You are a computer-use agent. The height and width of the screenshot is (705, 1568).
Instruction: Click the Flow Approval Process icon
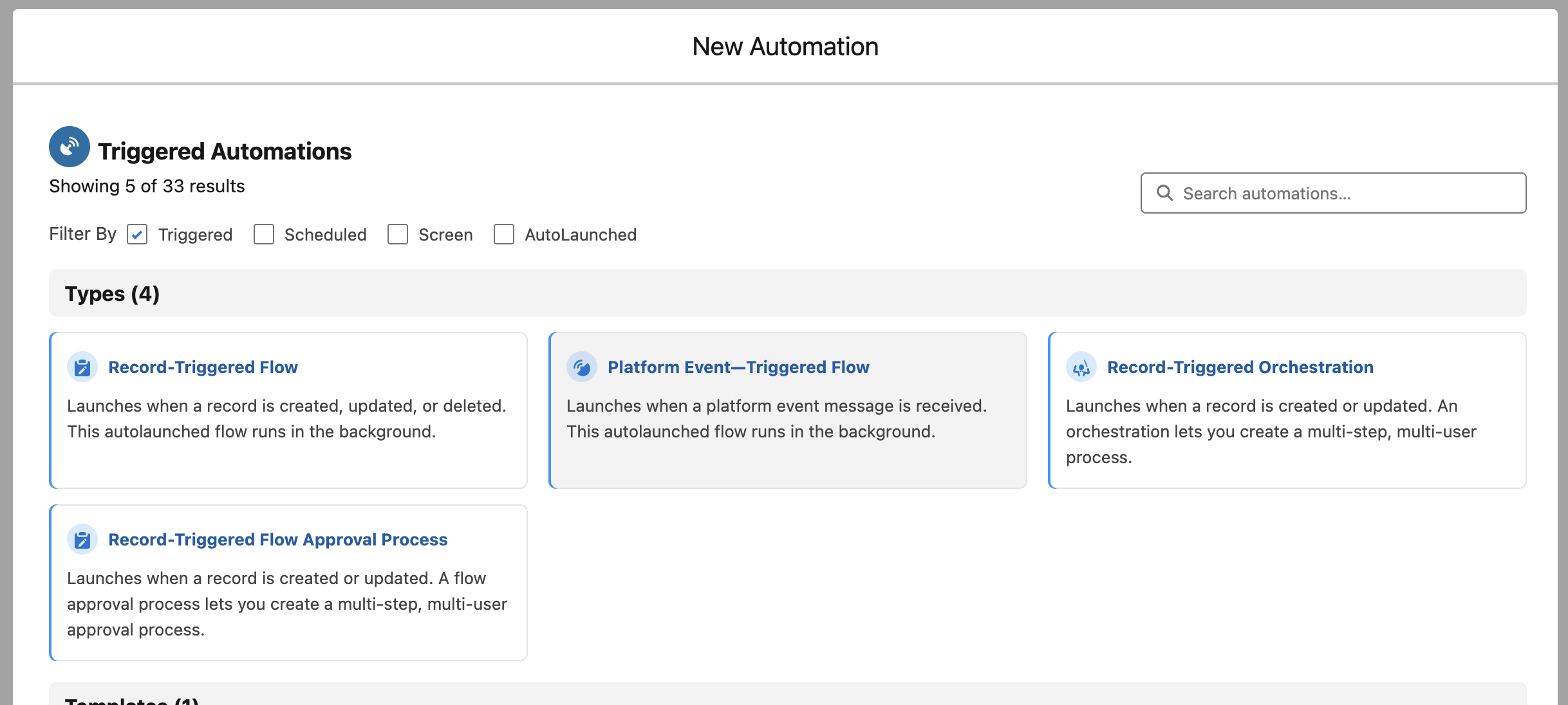pos(82,540)
